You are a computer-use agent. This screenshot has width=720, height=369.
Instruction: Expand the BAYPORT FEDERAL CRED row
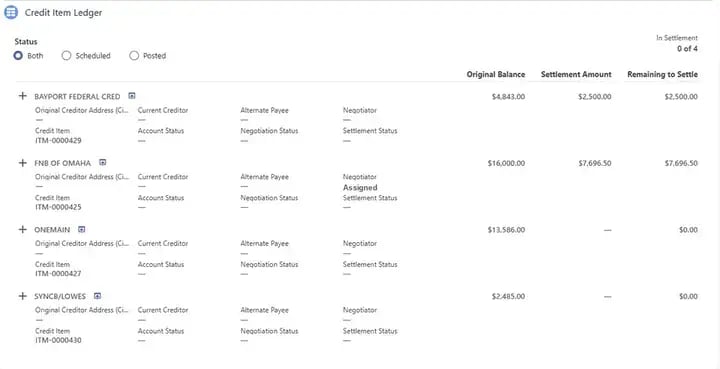tap(22, 96)
